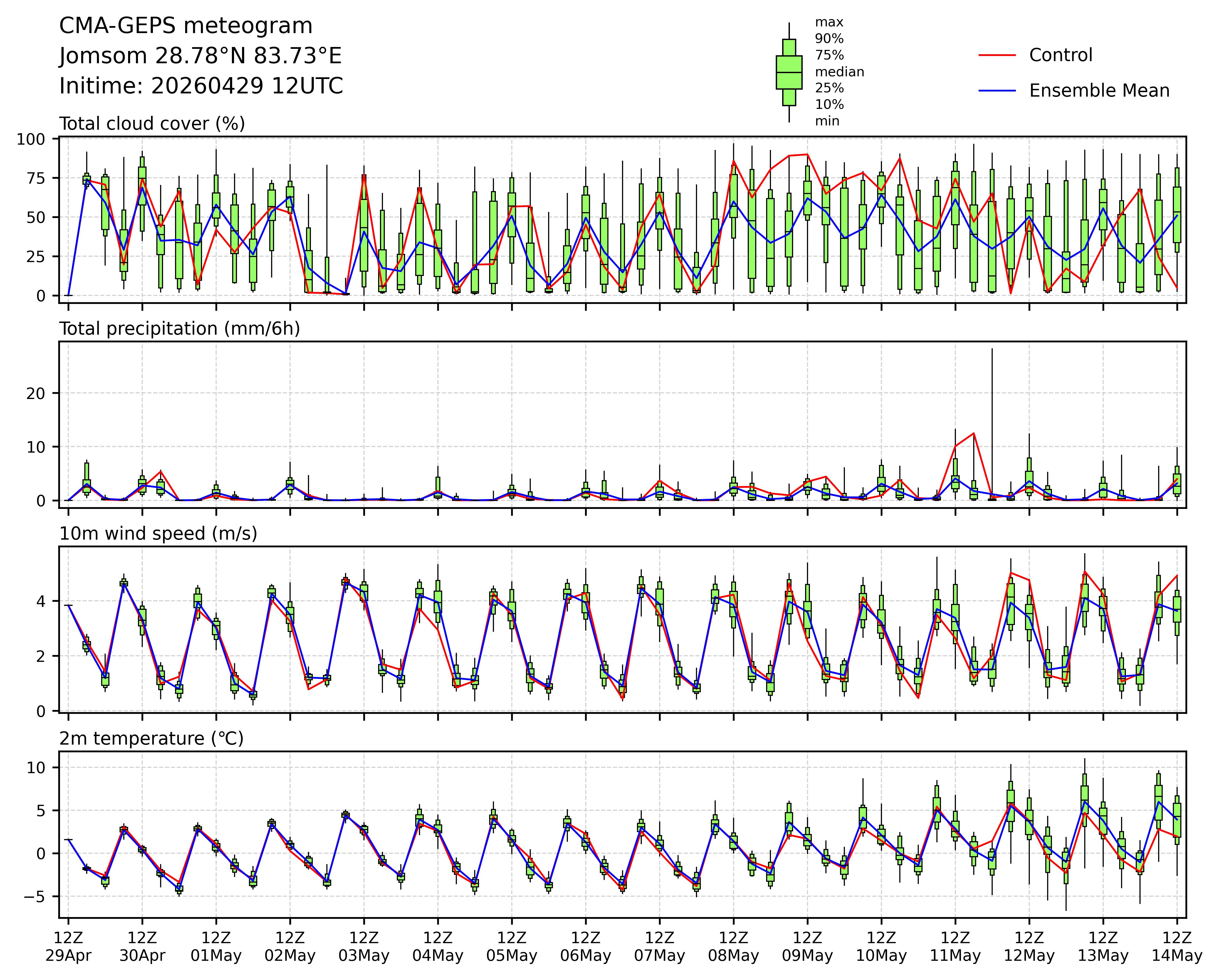The image size is (1219, 980).
Task: Click the 12Z 11May time axis label
Action: [x=955, y=946]
